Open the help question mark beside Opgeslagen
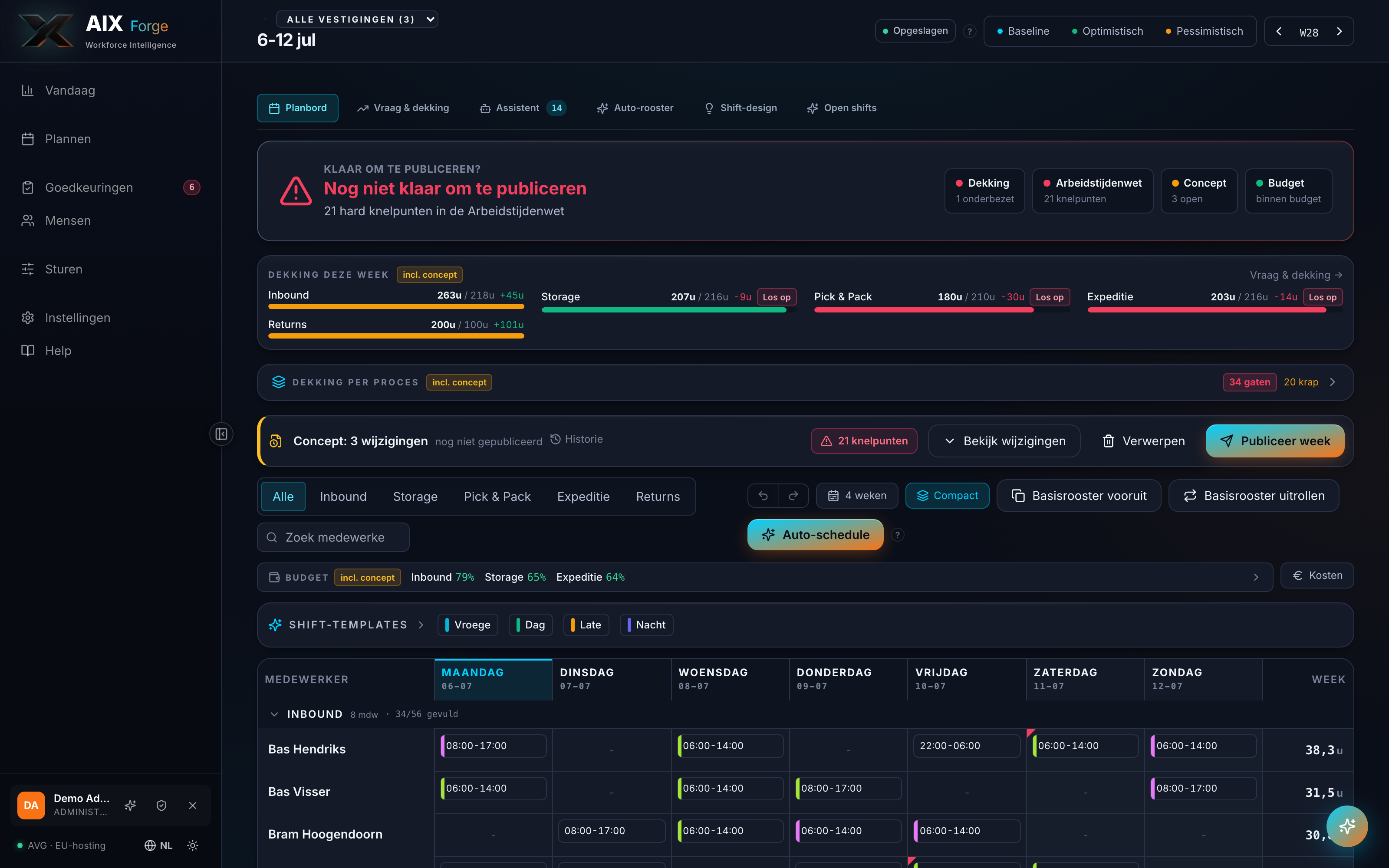 click(x=969, y=31)
